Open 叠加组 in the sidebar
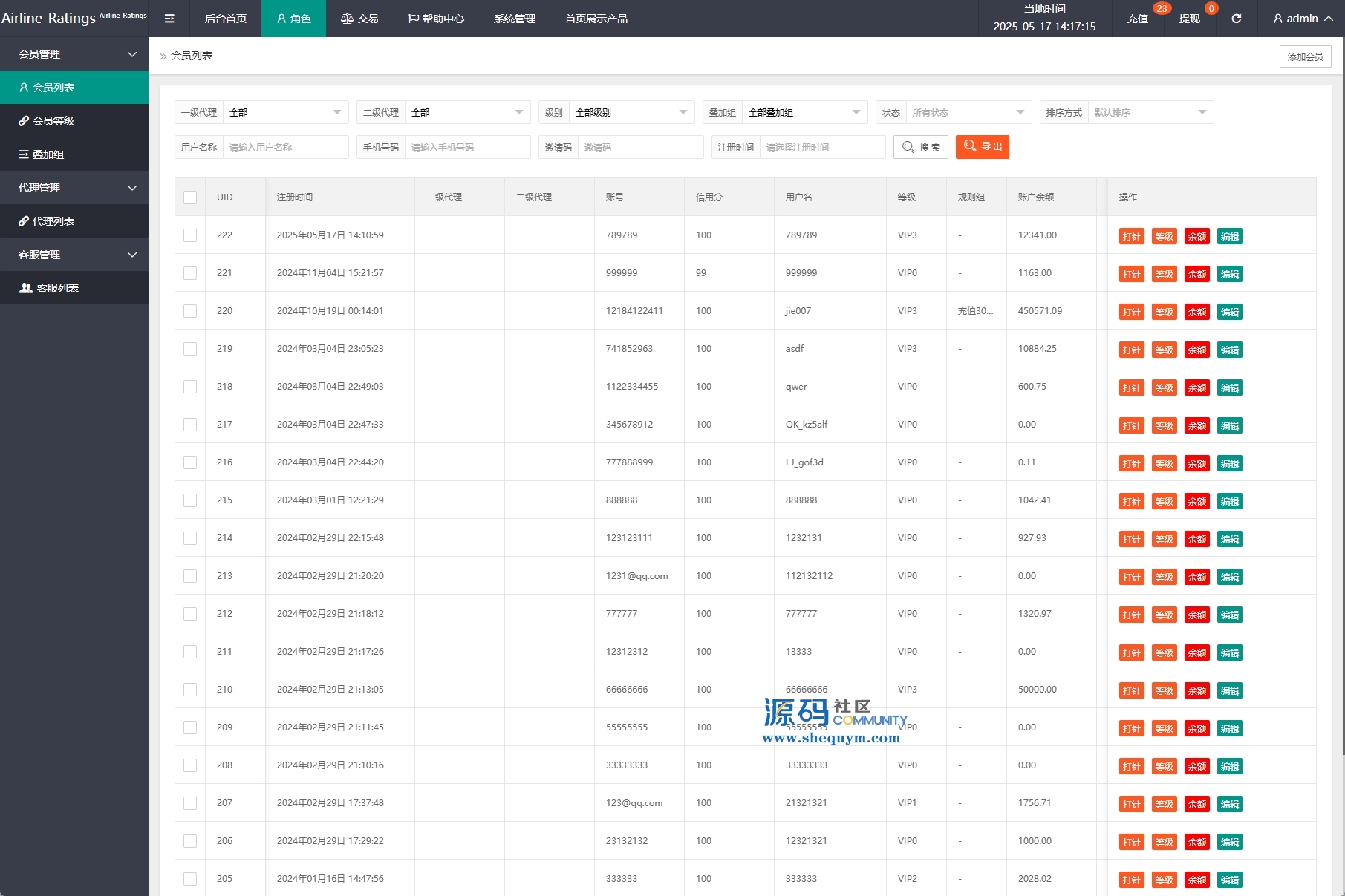 tap(48, 154)
